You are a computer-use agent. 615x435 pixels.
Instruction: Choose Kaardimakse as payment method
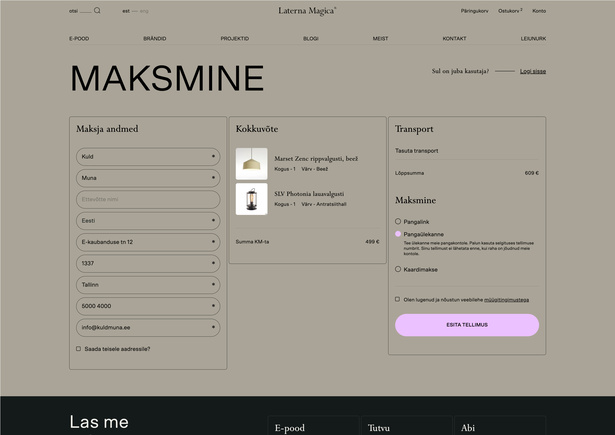tap(398, 268)
